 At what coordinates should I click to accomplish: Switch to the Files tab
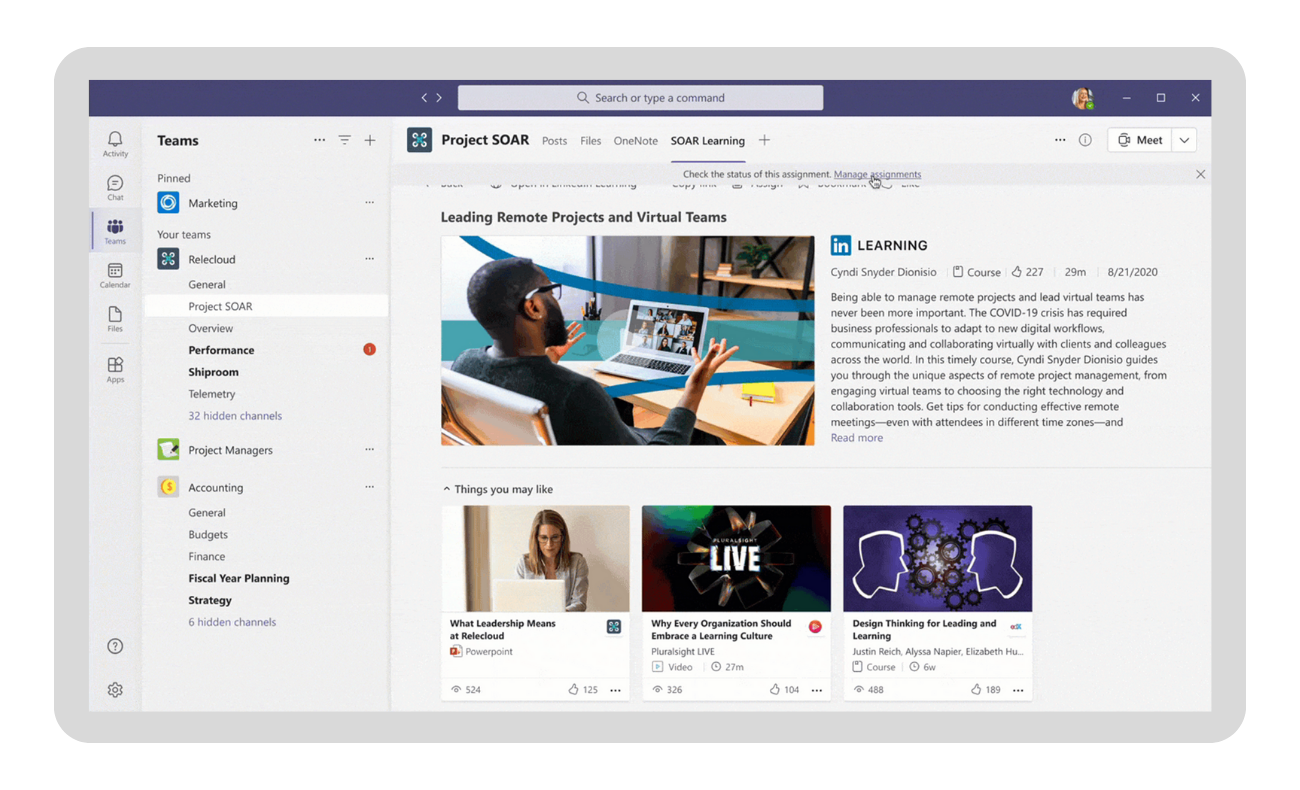click(x=591, y=141)
